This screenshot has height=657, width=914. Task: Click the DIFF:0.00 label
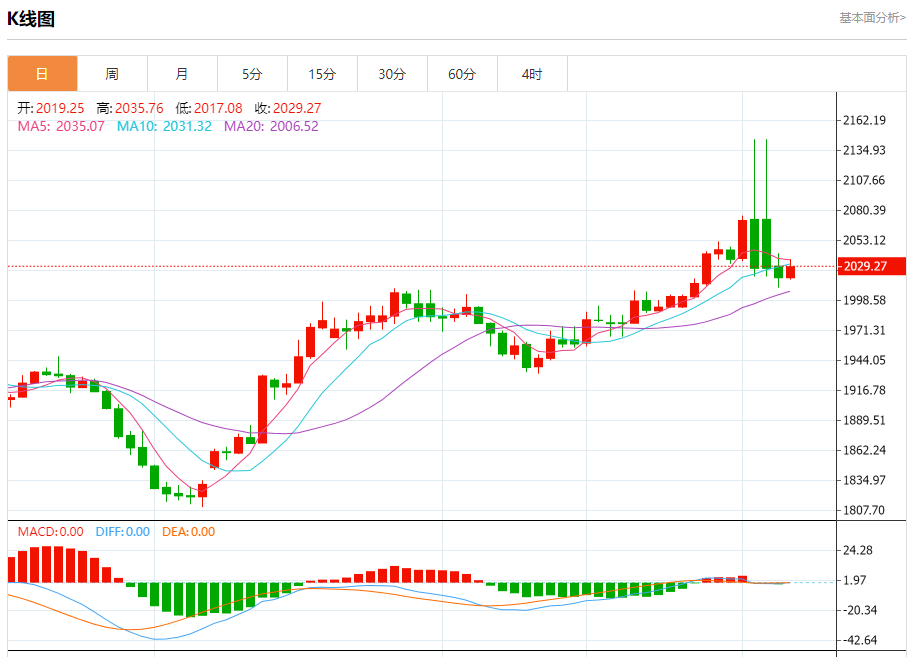(x=122, y=532)
